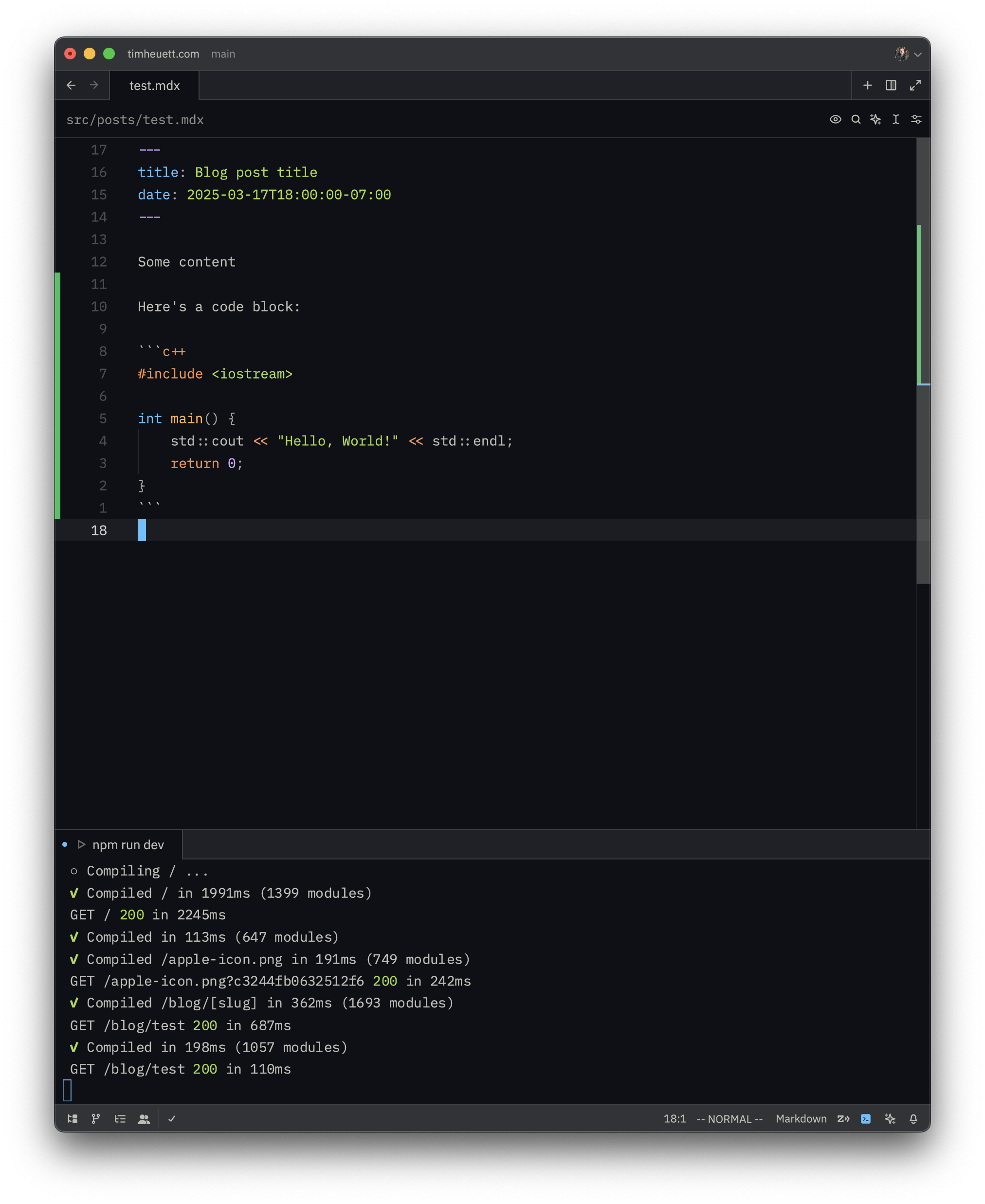985x1204 pixels.
Task: Click the editor vertical scrollbar thumb
Action: point(923,361)
